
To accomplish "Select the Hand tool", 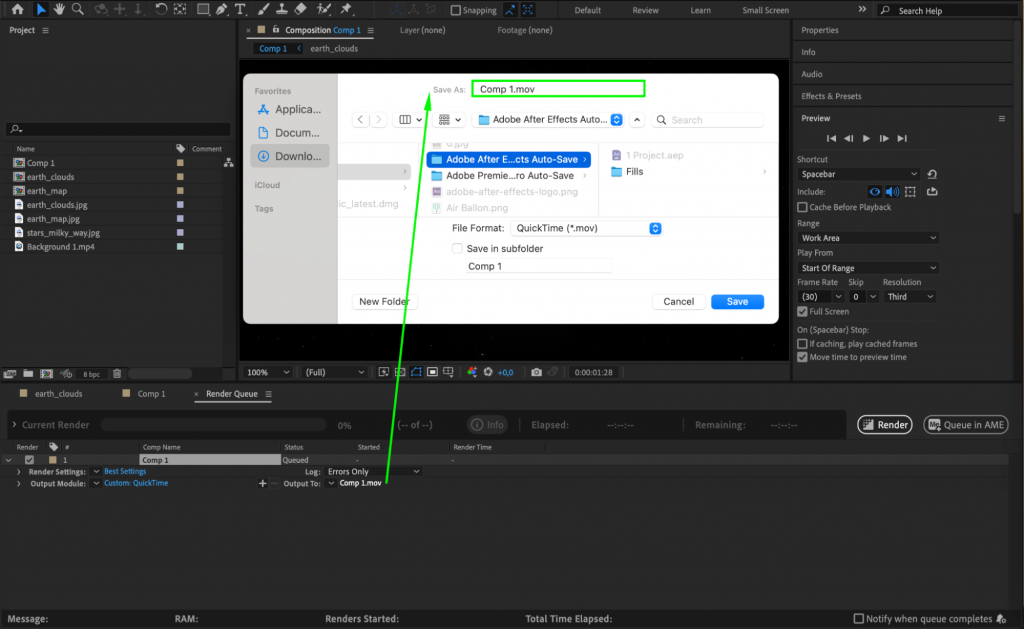I will point(60,10).
